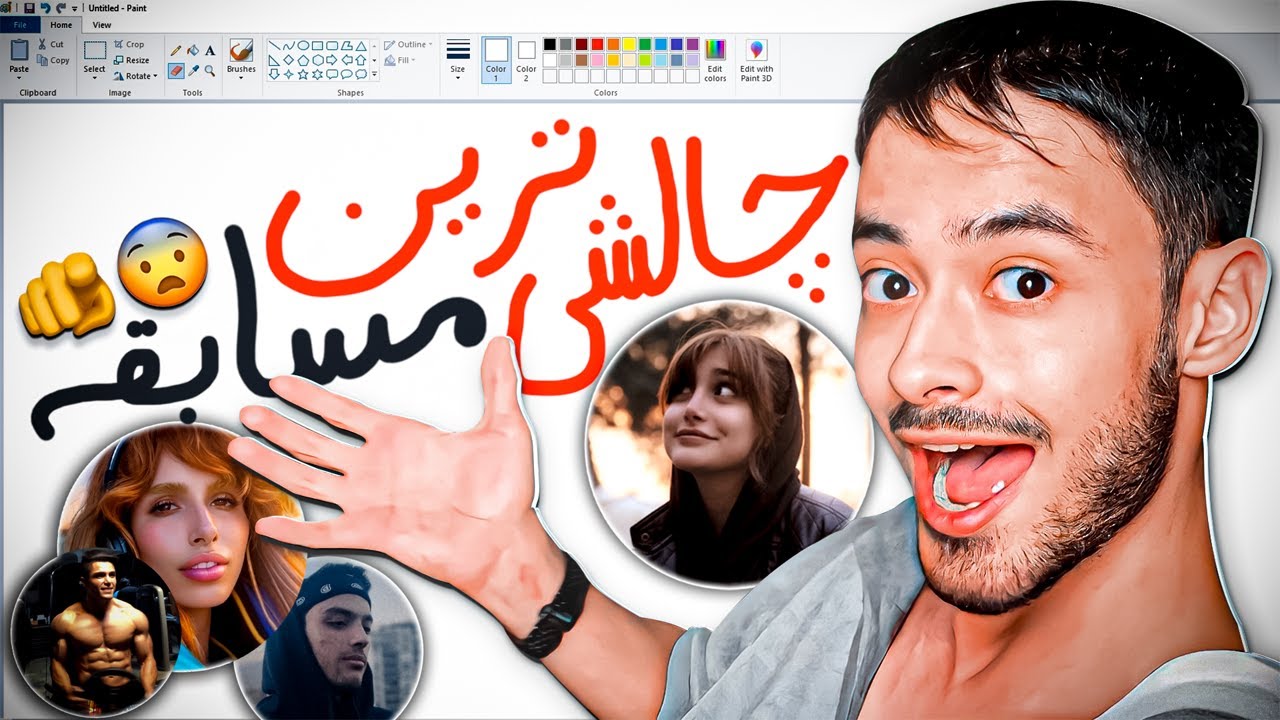Screen dimensions: 1280x720
Task: Select the Magnifier tool
Action: pyautogui.click(x=210, y=71)
